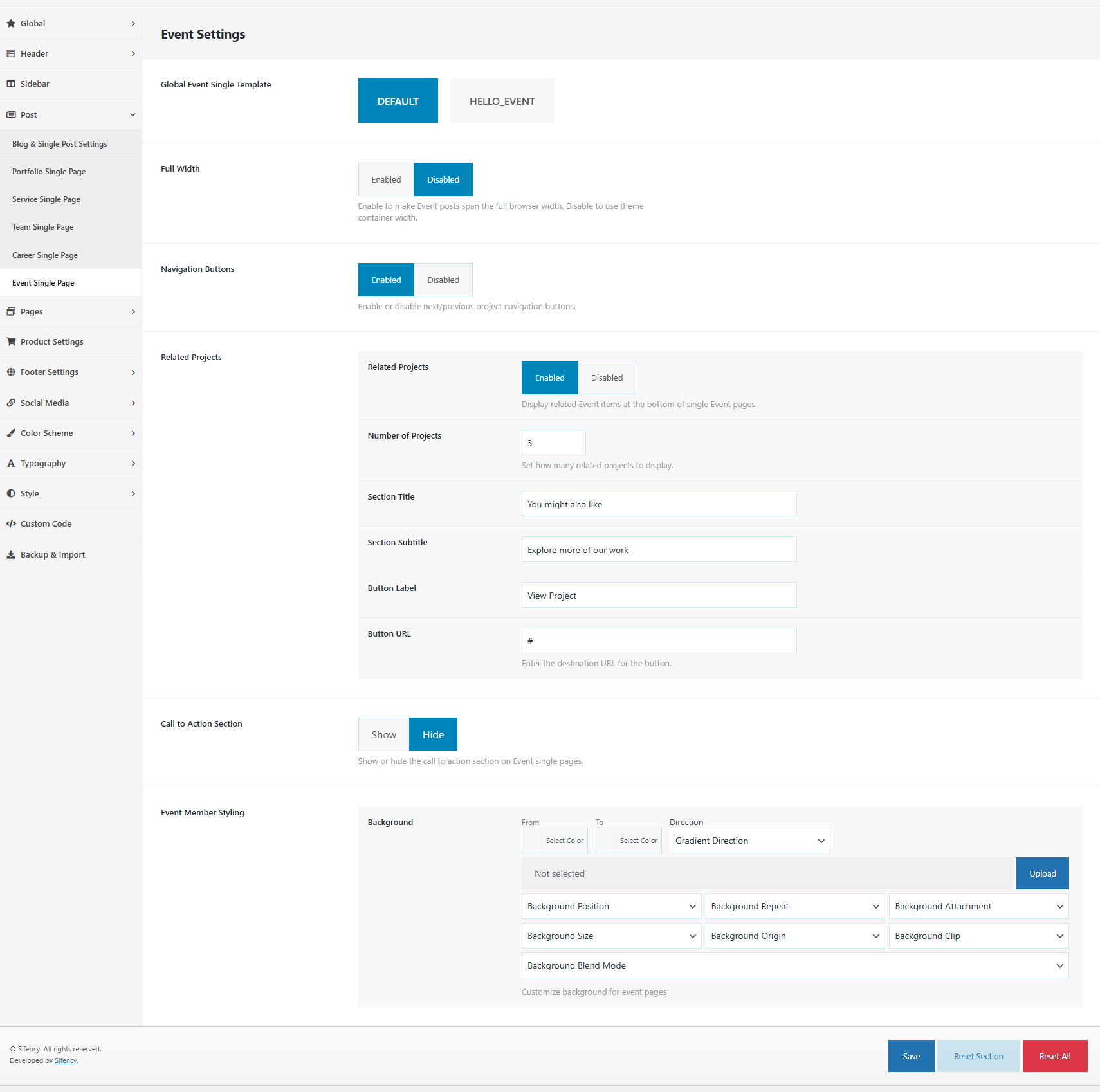Image resolution: width=1100 pixels, height=1092 pixels.
Task: Open the Gradient Direction dropdown
Action: 749,841
